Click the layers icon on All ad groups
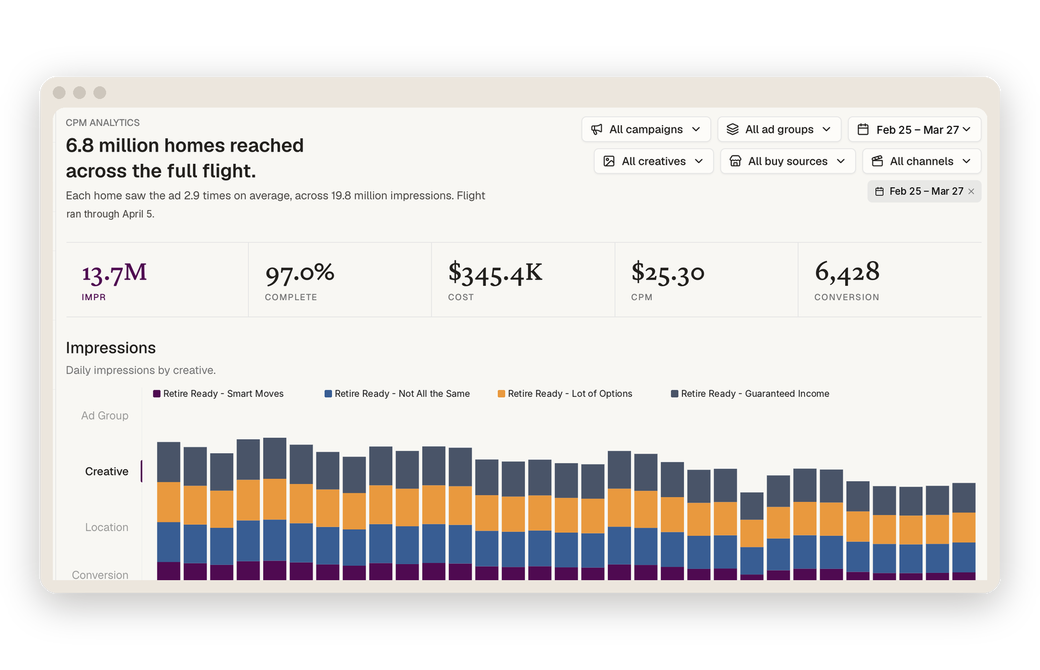Image resolution: width=1040 pixels, height=670 pixels. point(732,129)
